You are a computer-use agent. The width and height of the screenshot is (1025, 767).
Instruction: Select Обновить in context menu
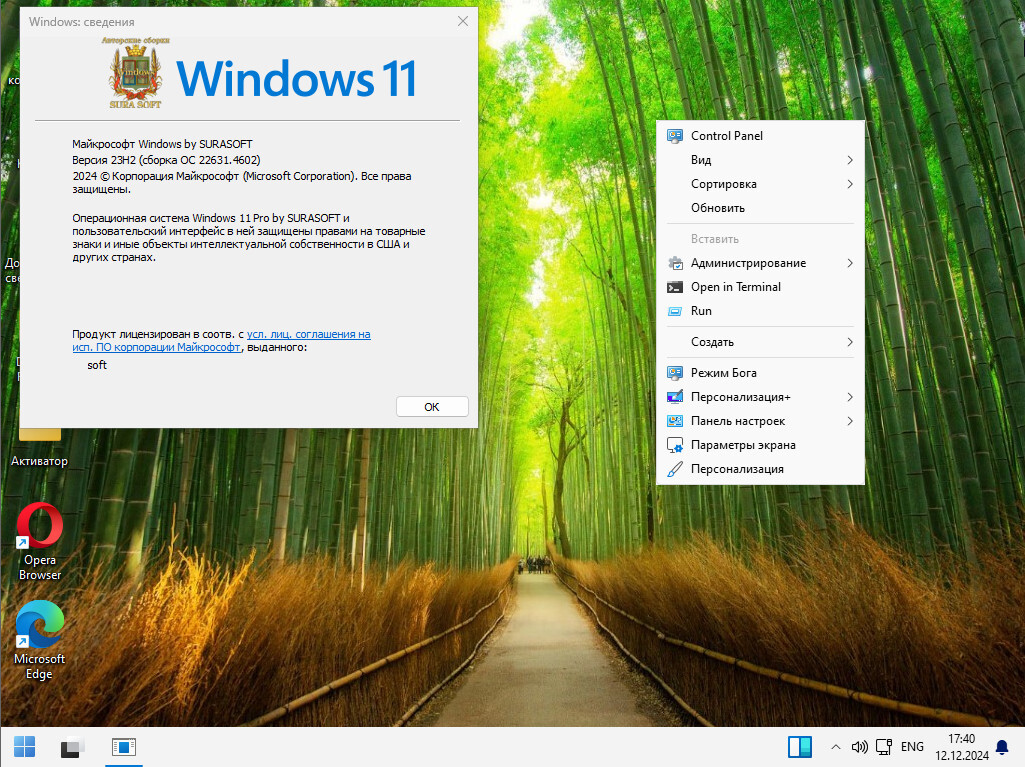click(x=760, y=208)
